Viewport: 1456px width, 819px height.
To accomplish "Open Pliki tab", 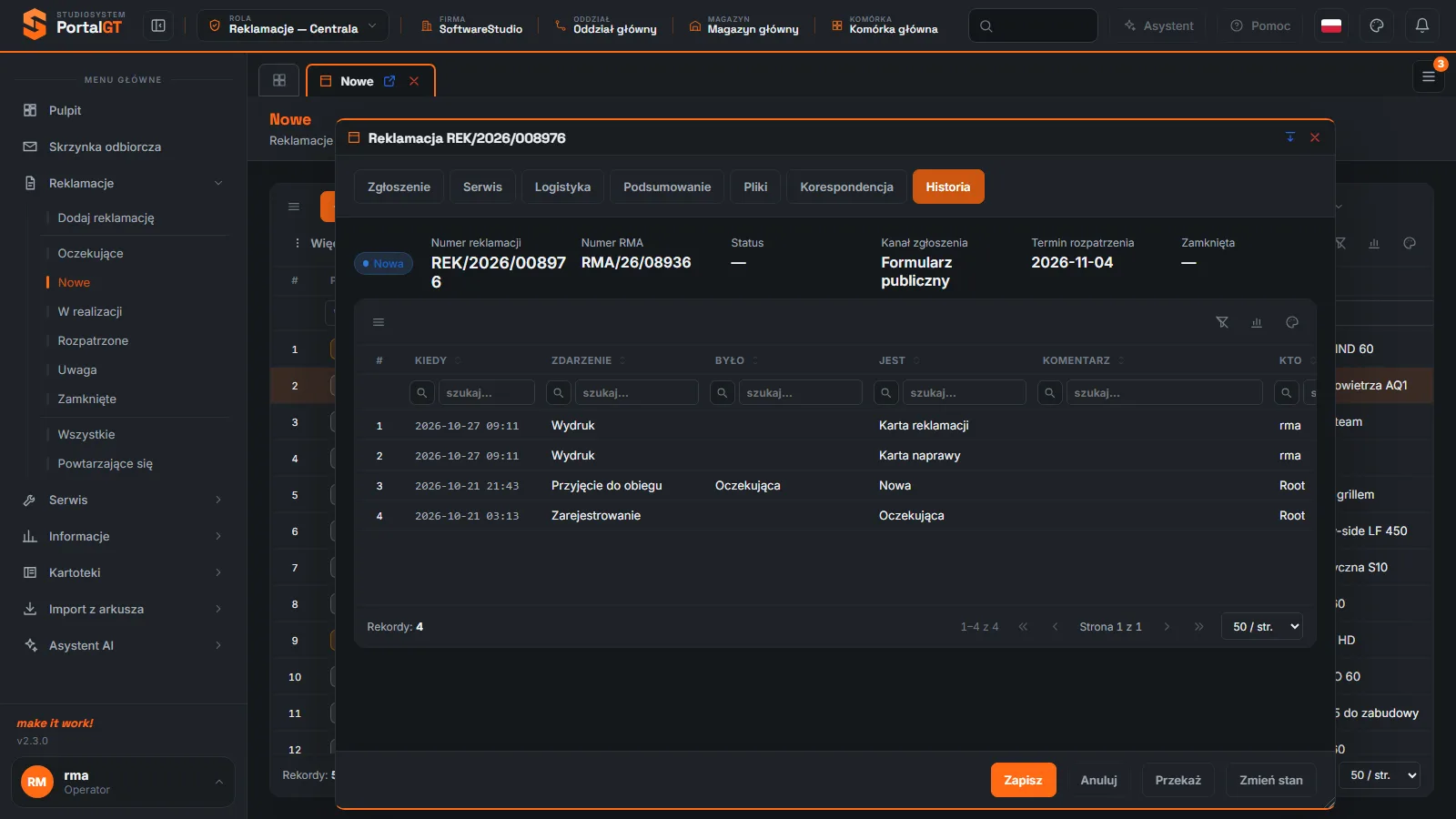I will [x=755, y=187].
